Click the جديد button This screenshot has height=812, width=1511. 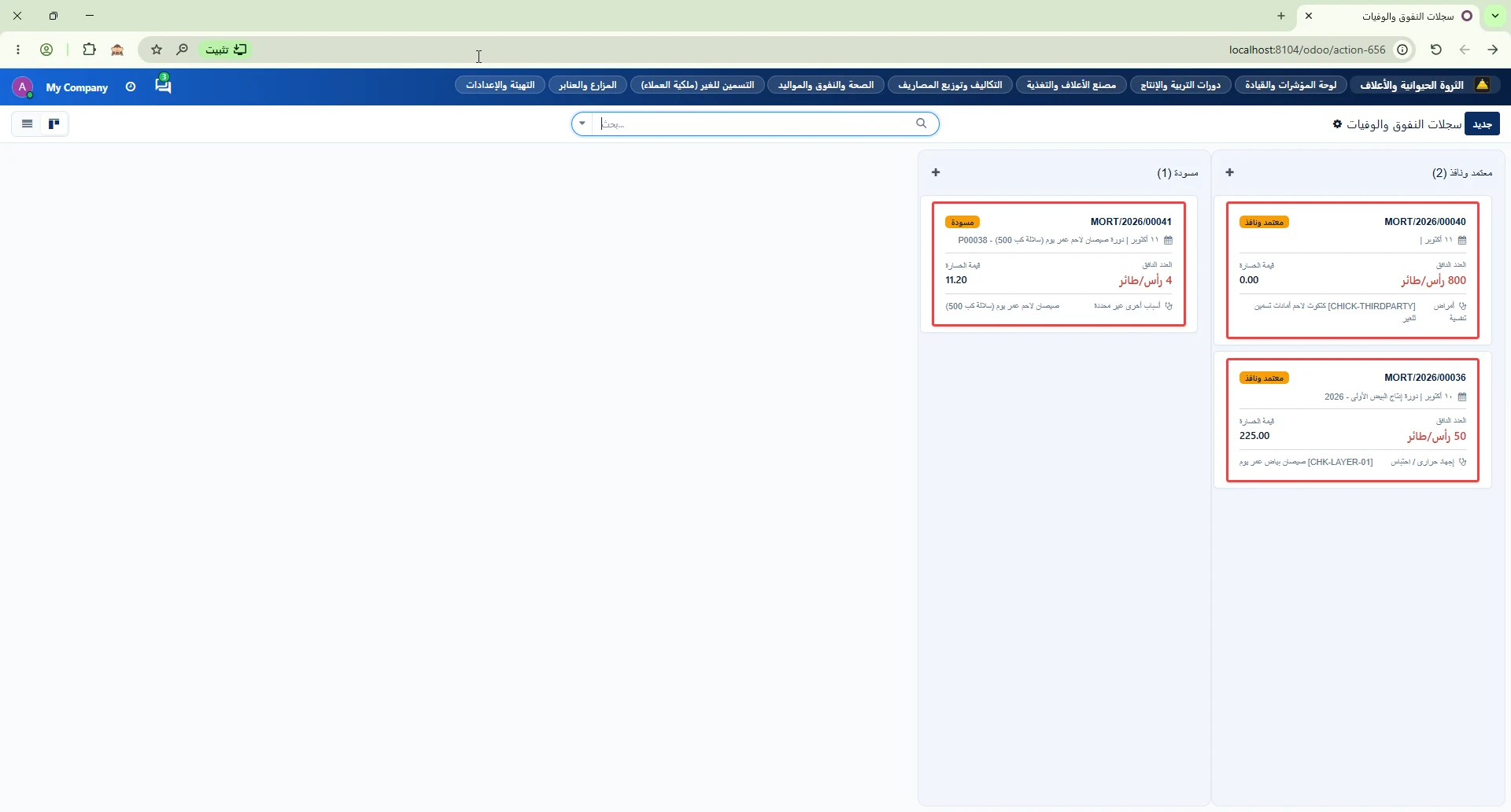1482,124
